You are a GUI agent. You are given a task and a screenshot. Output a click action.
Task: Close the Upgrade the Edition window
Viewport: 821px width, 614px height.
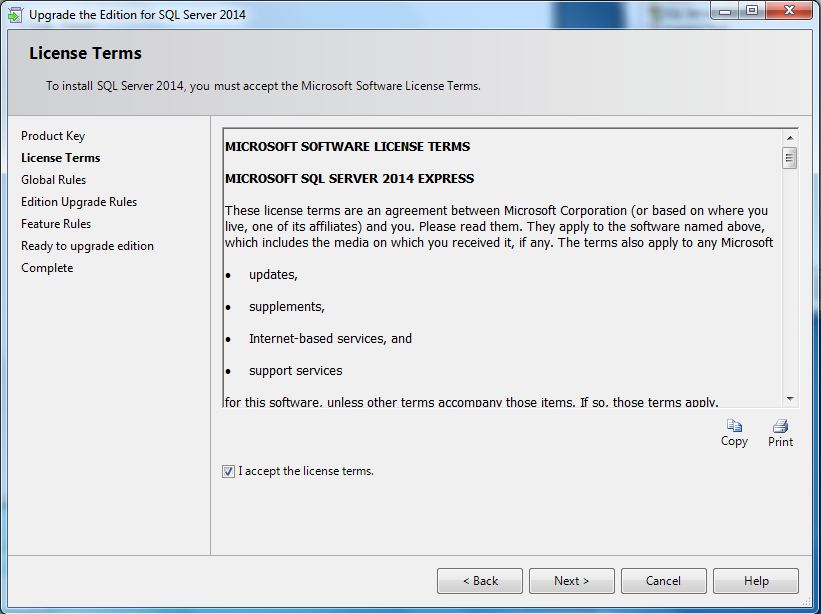click(790, 11)
